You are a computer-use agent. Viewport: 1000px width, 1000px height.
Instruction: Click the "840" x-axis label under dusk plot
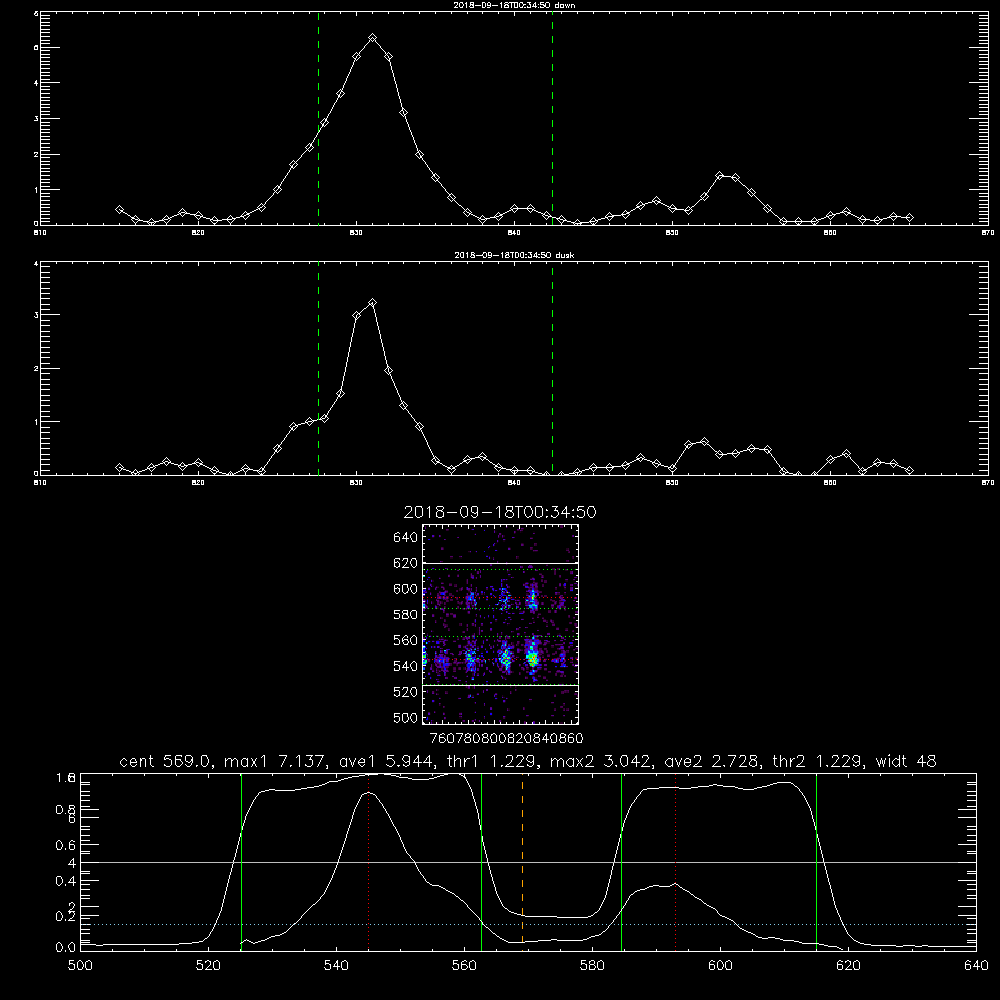click(514, 483)
